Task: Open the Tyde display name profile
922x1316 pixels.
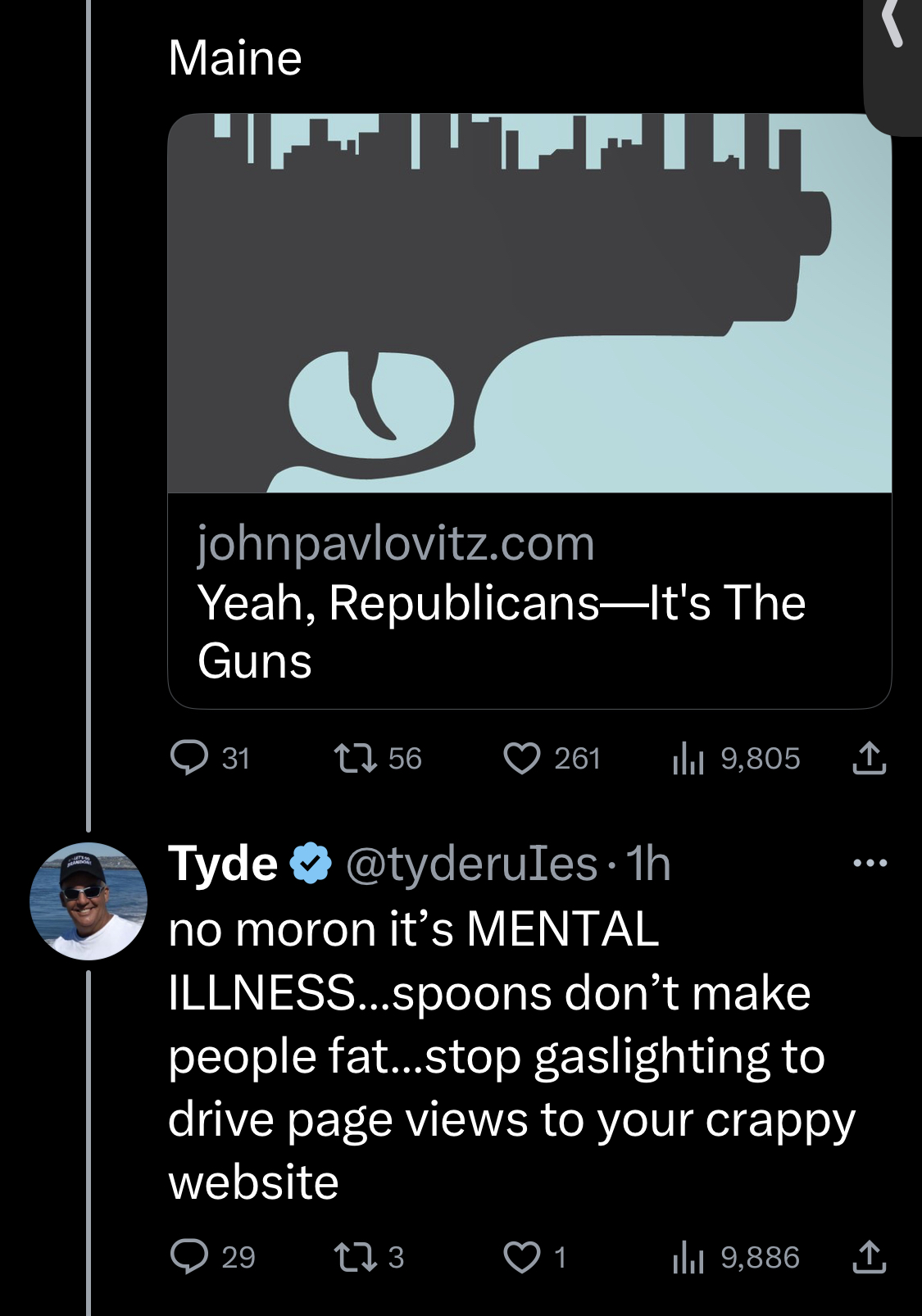Action: (223, 864)
